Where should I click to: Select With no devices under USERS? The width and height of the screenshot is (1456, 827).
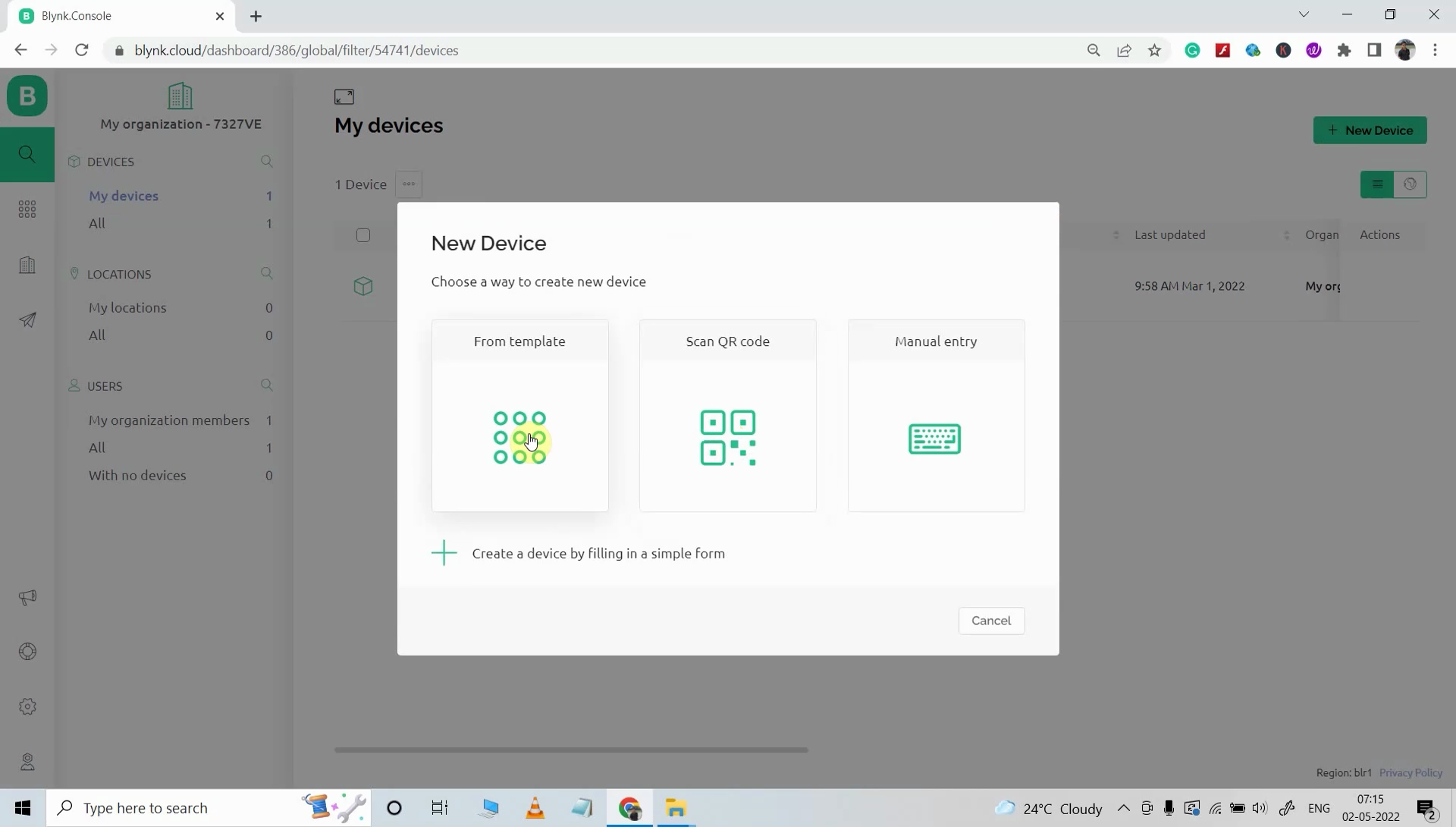pos(138,475)
